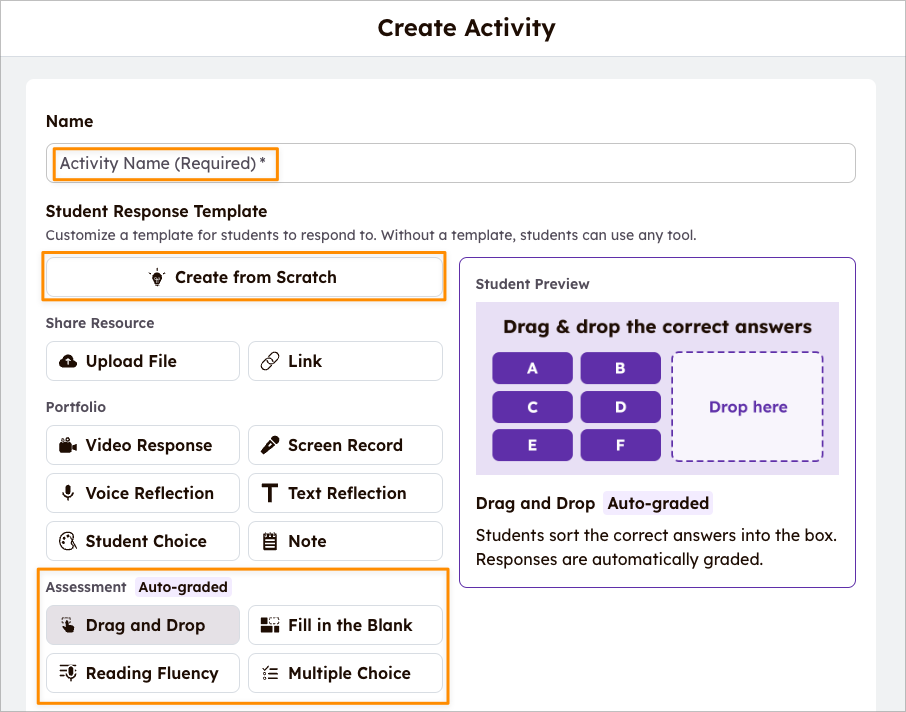Choose the Text Reflection template

tap(346, 493)
